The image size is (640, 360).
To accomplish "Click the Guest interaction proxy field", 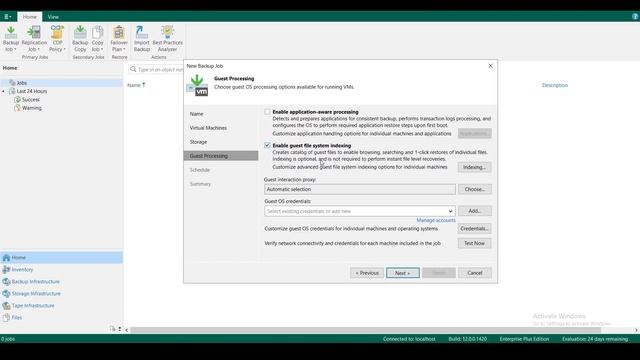I will (360, 189).
